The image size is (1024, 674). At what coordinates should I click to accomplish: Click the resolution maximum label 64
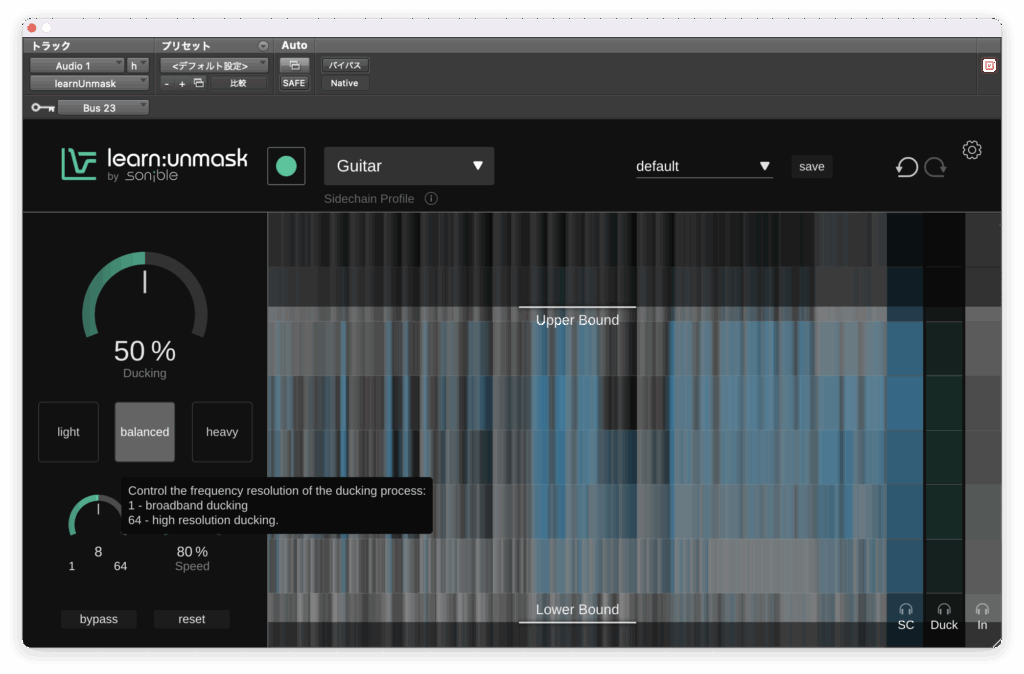(120, 566)
